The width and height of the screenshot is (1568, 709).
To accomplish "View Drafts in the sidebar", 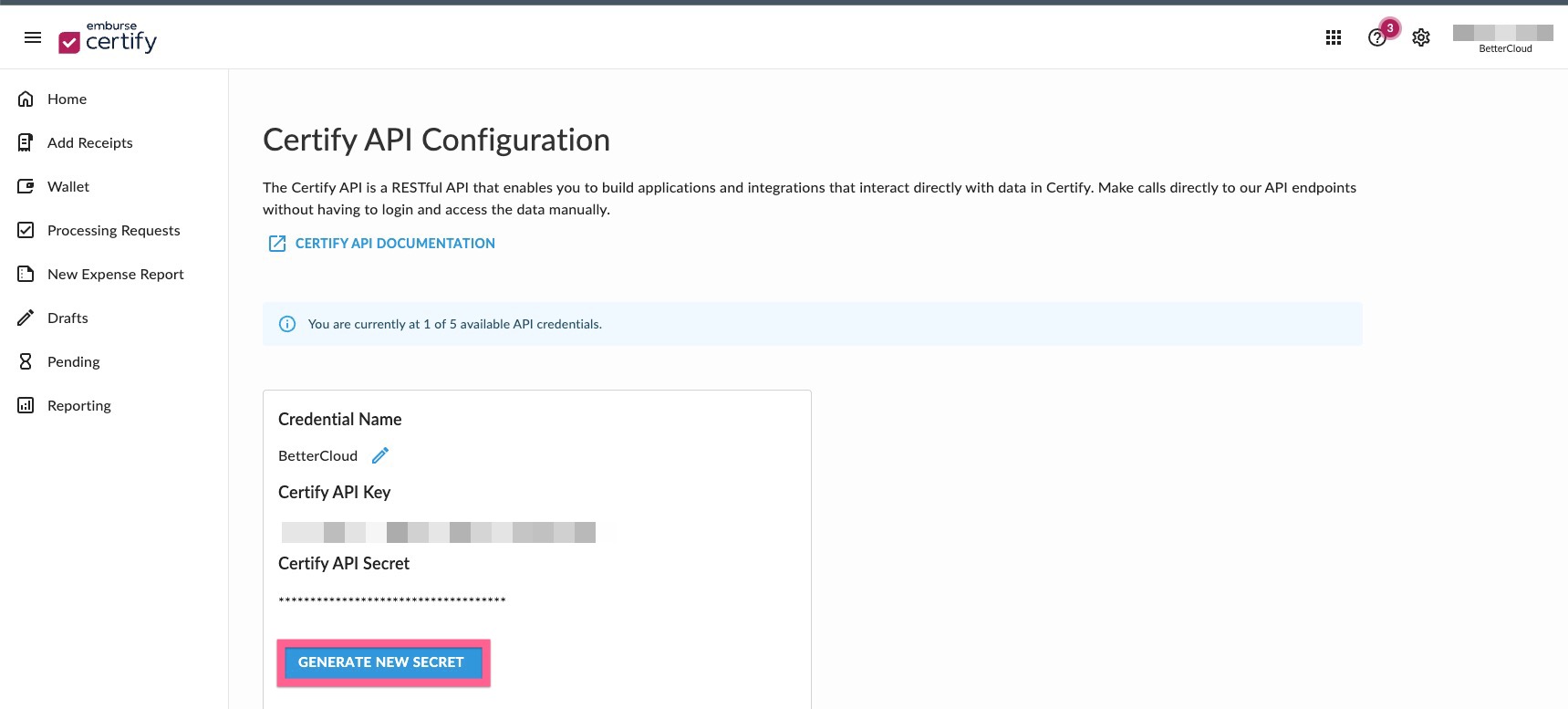I will point(67,318).
